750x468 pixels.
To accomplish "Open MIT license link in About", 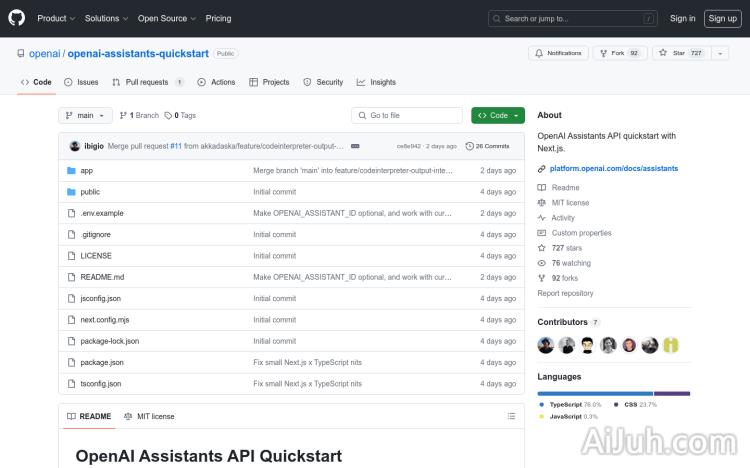I will pos(563,203).
